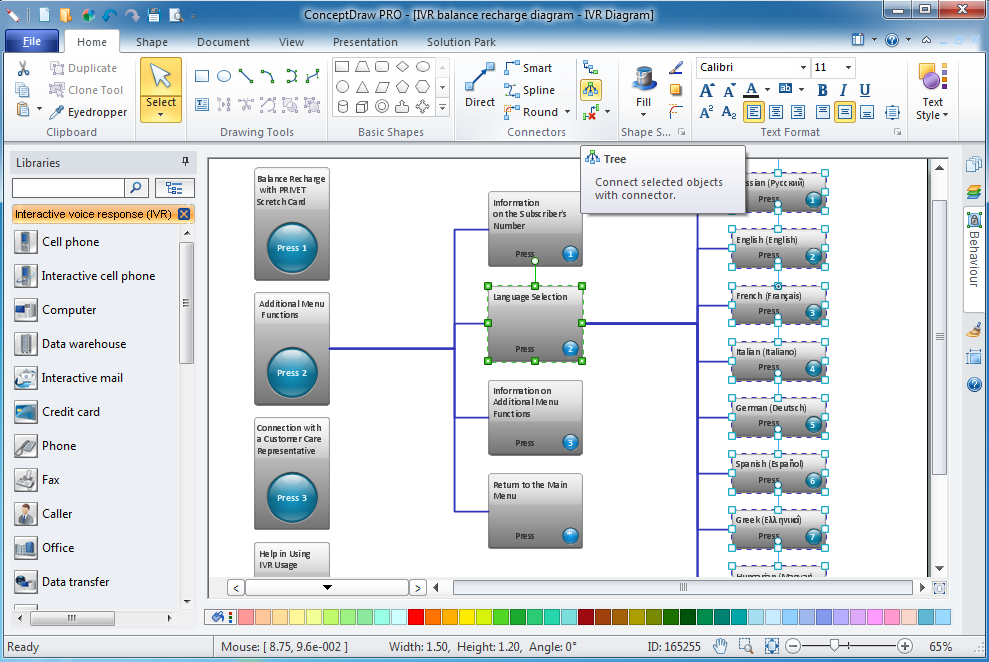Click the library search input field
Screen dimensions: 989x662
tap(68, 187)
